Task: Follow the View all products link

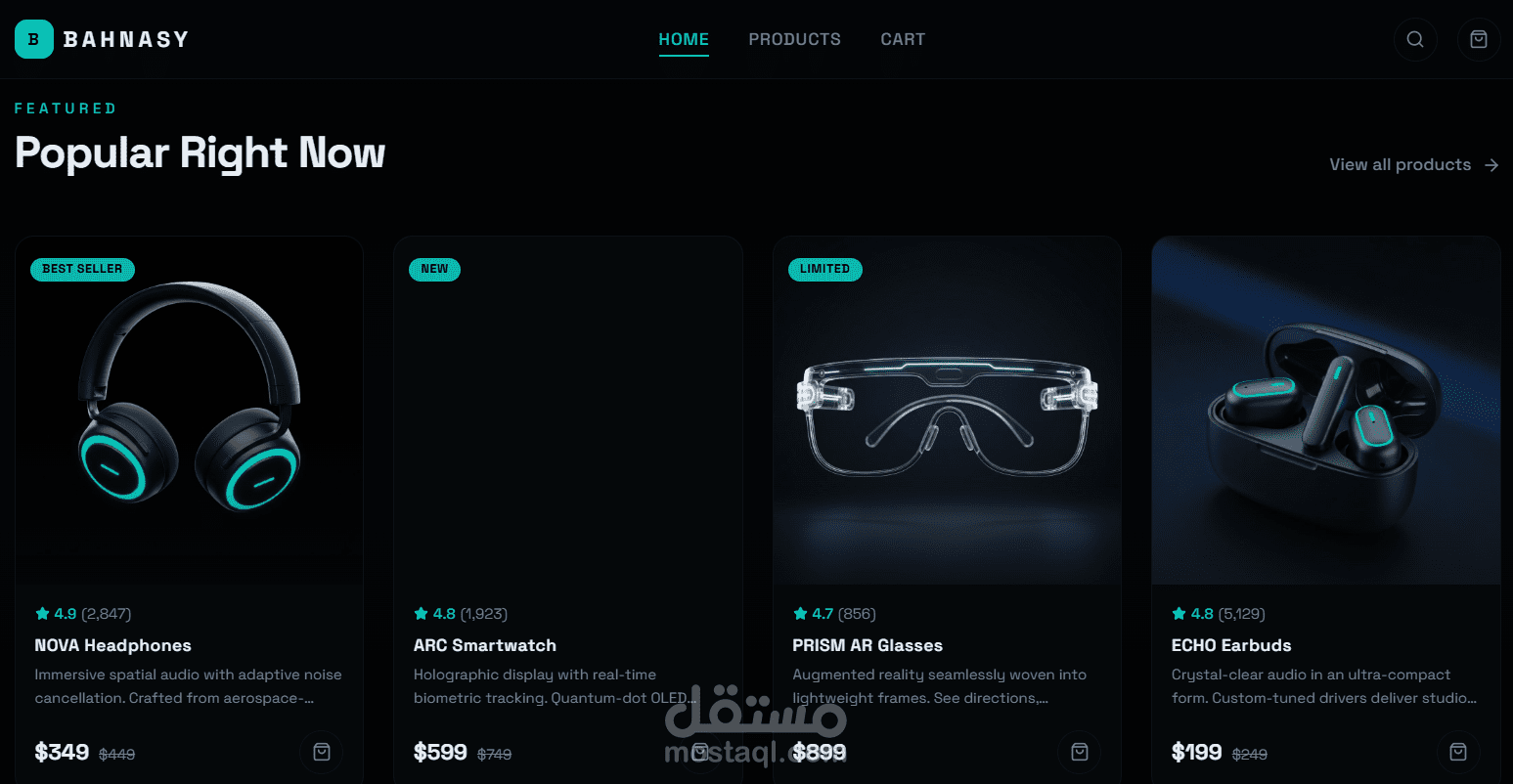Action: click(x=1413, y=165)
